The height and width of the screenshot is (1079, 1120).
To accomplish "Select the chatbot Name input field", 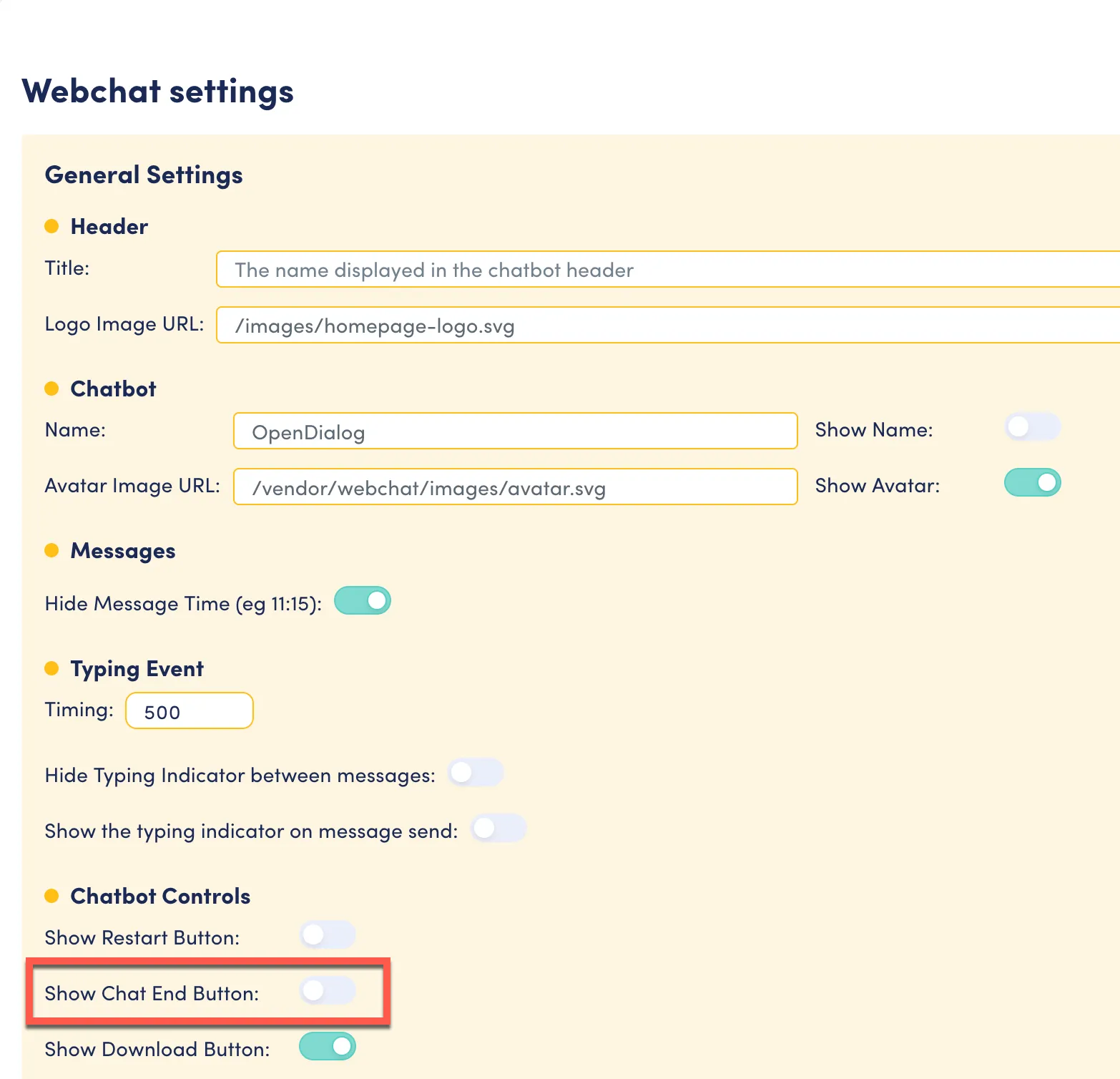I will 516,431.
